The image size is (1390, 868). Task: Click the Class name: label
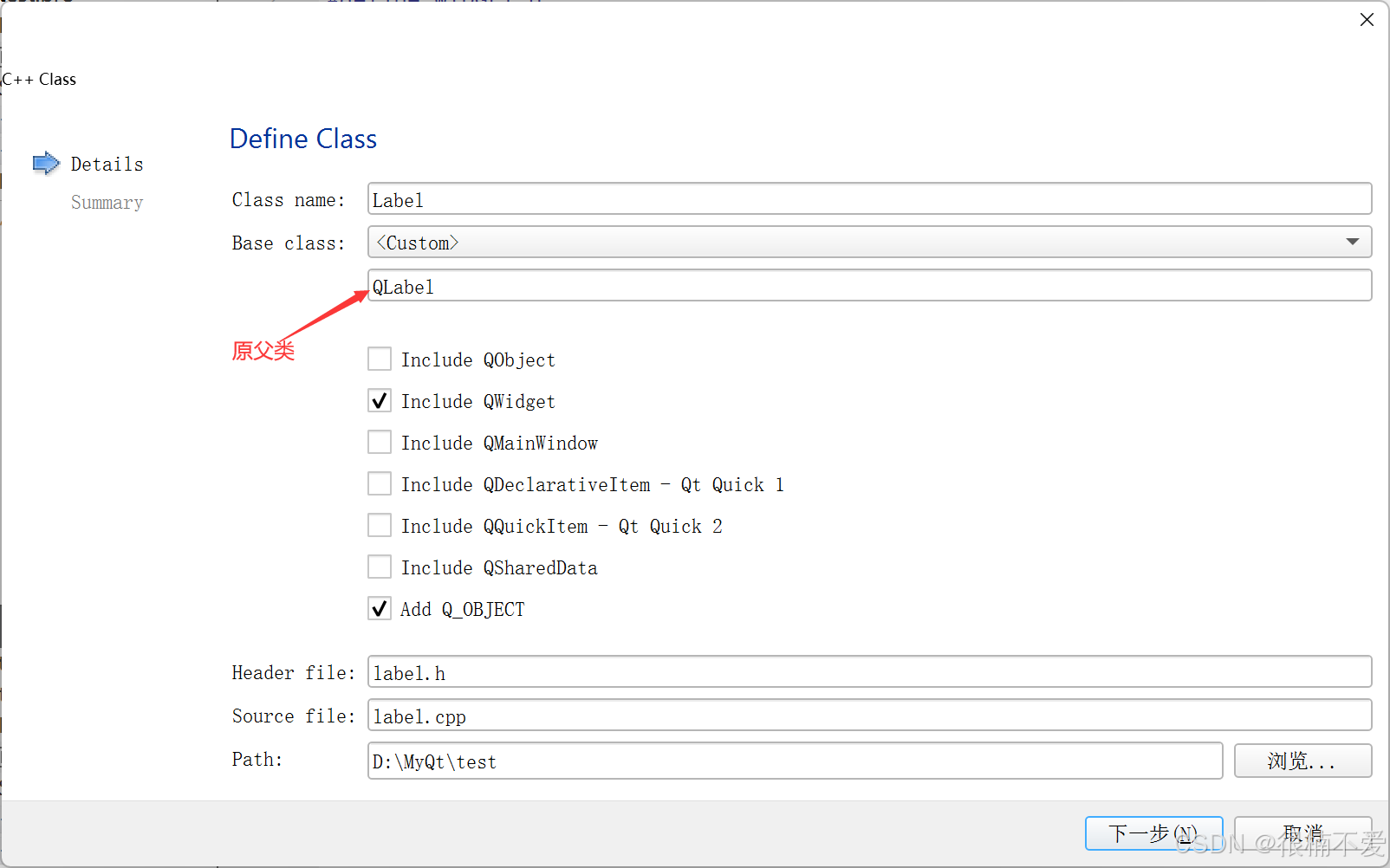(289, 200)
